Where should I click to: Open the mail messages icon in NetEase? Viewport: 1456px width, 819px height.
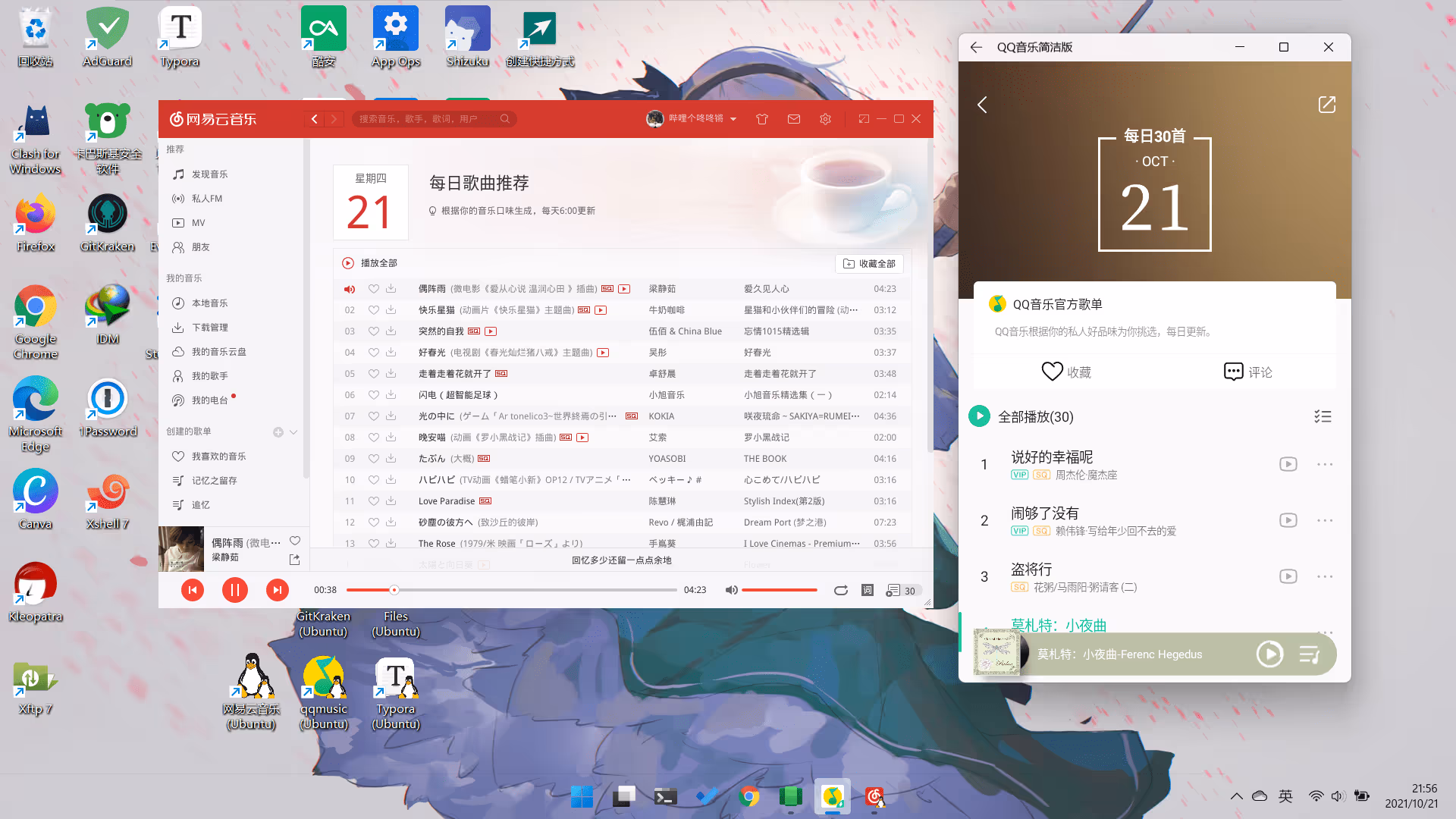(x=794, y=119)
